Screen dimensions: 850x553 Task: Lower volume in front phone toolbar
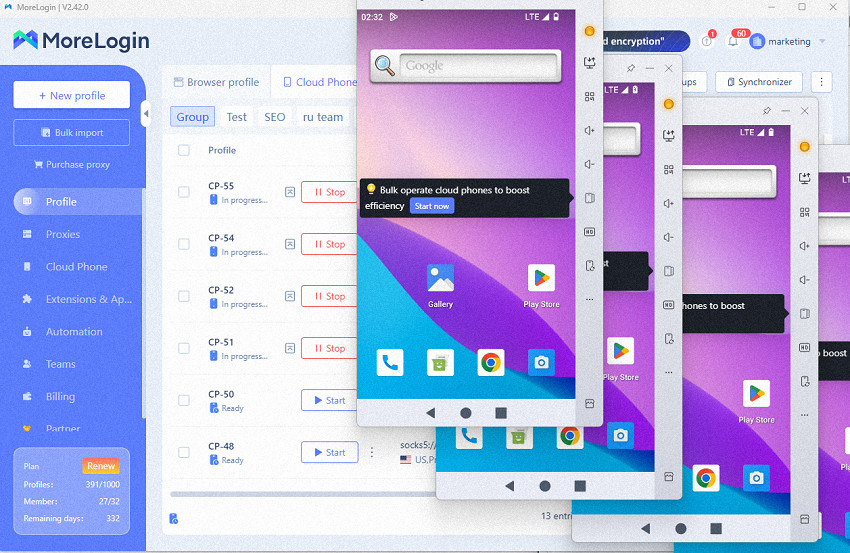(x=589, y=164)
